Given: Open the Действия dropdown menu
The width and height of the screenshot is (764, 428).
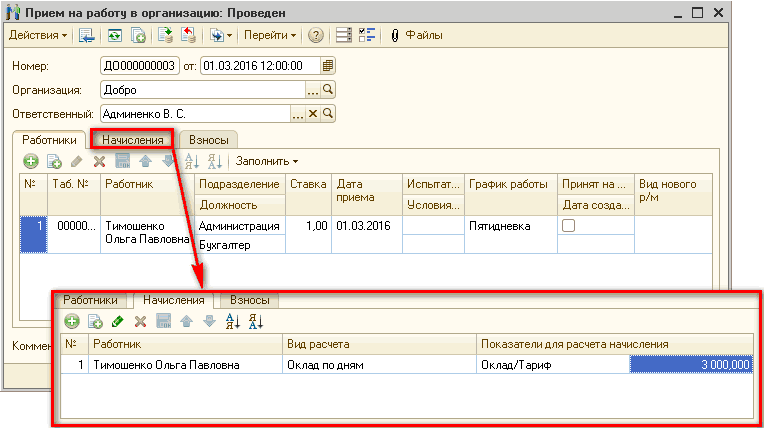Looking at the screenshot, I should pyautogui.click(x=38, y=36).
